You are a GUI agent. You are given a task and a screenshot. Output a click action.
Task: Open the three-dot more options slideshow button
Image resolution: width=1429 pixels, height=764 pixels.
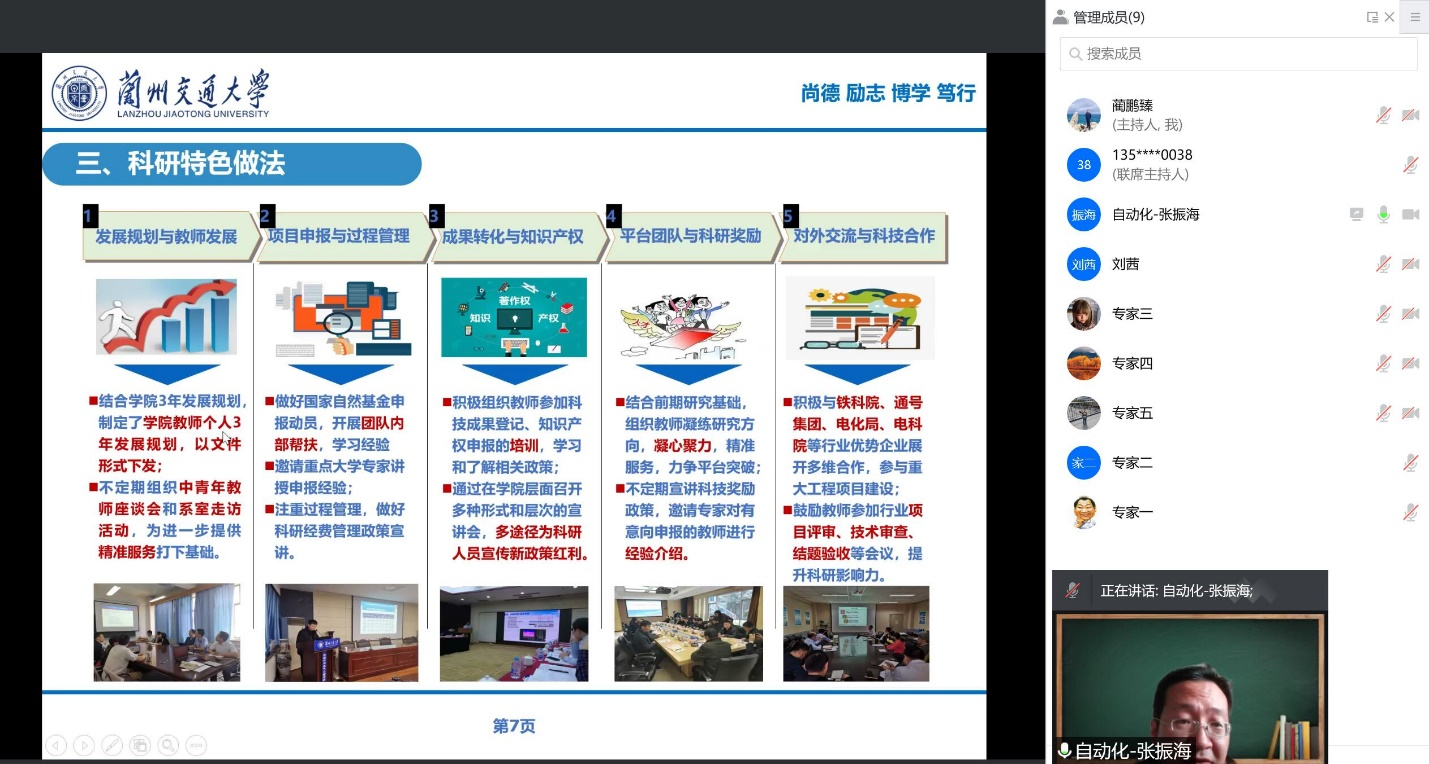point(196,745)
